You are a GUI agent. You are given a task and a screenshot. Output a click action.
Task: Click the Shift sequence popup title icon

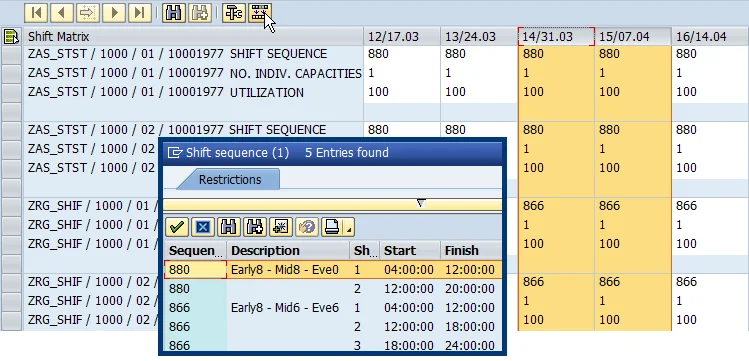(x=175, y=153)
